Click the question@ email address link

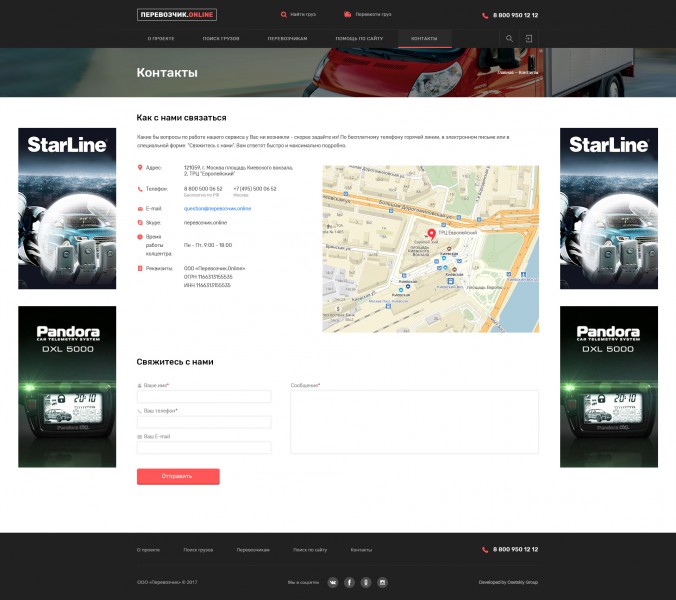coord(217,209)
